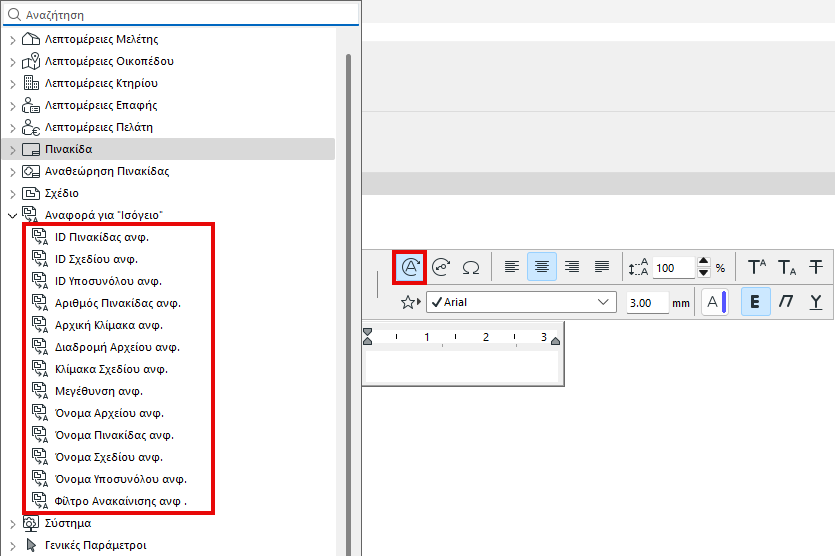Click the right margin marker on ruler

pyautogui.click(x=555, y=341)
